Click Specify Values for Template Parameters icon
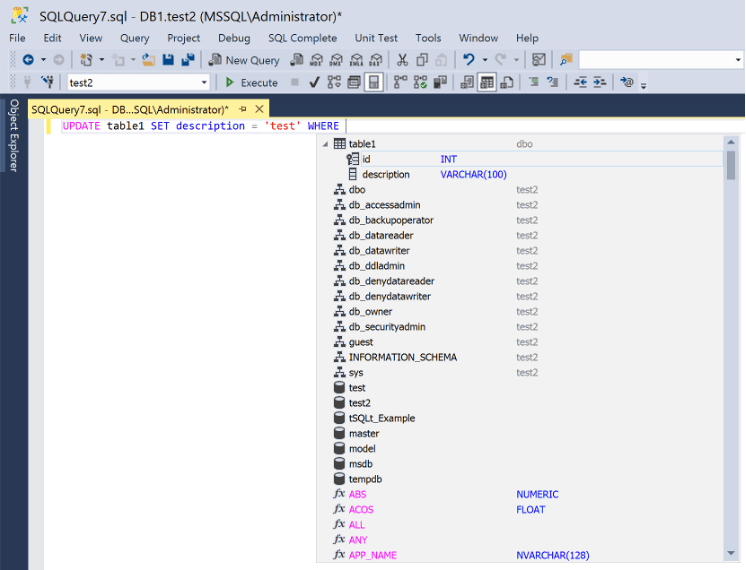746x570 pixels. coord(627,82)
